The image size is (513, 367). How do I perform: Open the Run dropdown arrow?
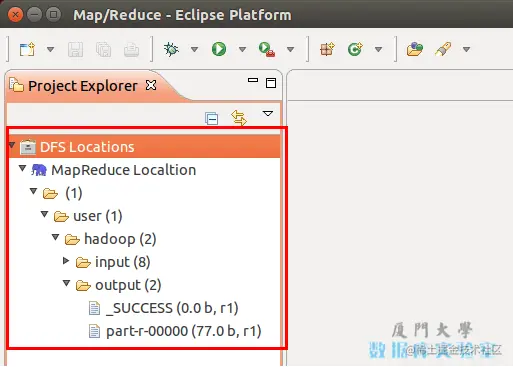point(242,50)
